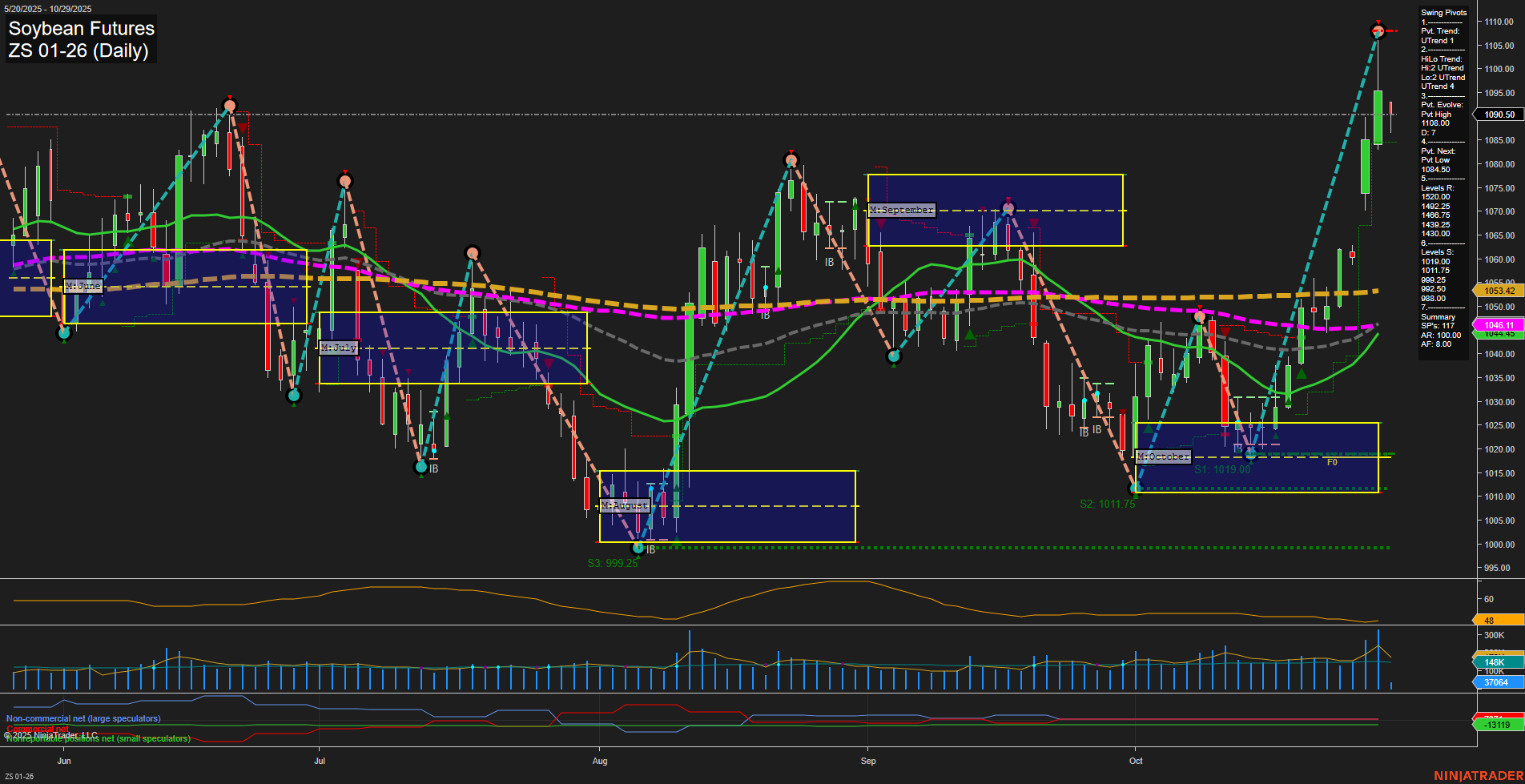Click the S2: 1011.75 support label
The width and height of the screenshot is (1525, 784).
(x=1109, y=503)
